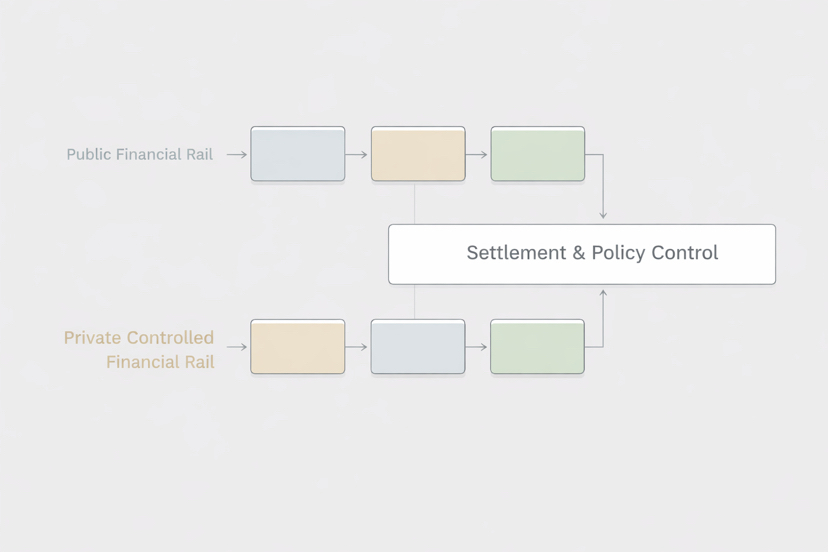Select the beige box in the public rail row
This screenshot has width=828, height=552.
point(418,154)
